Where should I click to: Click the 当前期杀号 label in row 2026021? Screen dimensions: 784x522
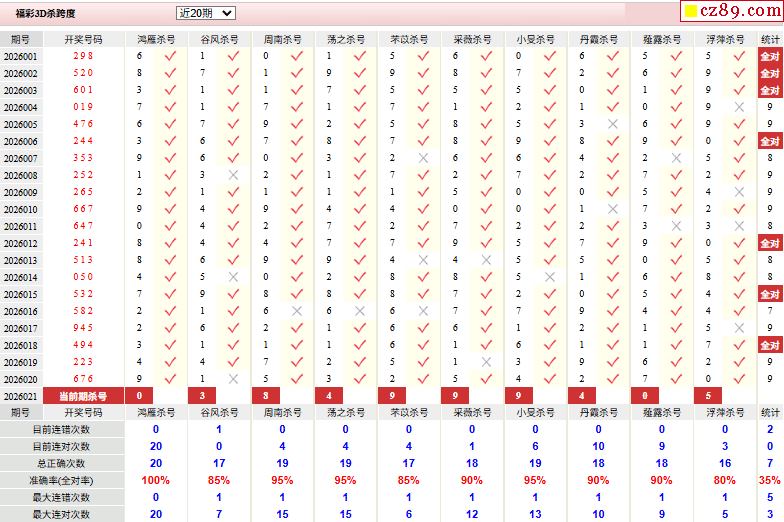(83, 396)
